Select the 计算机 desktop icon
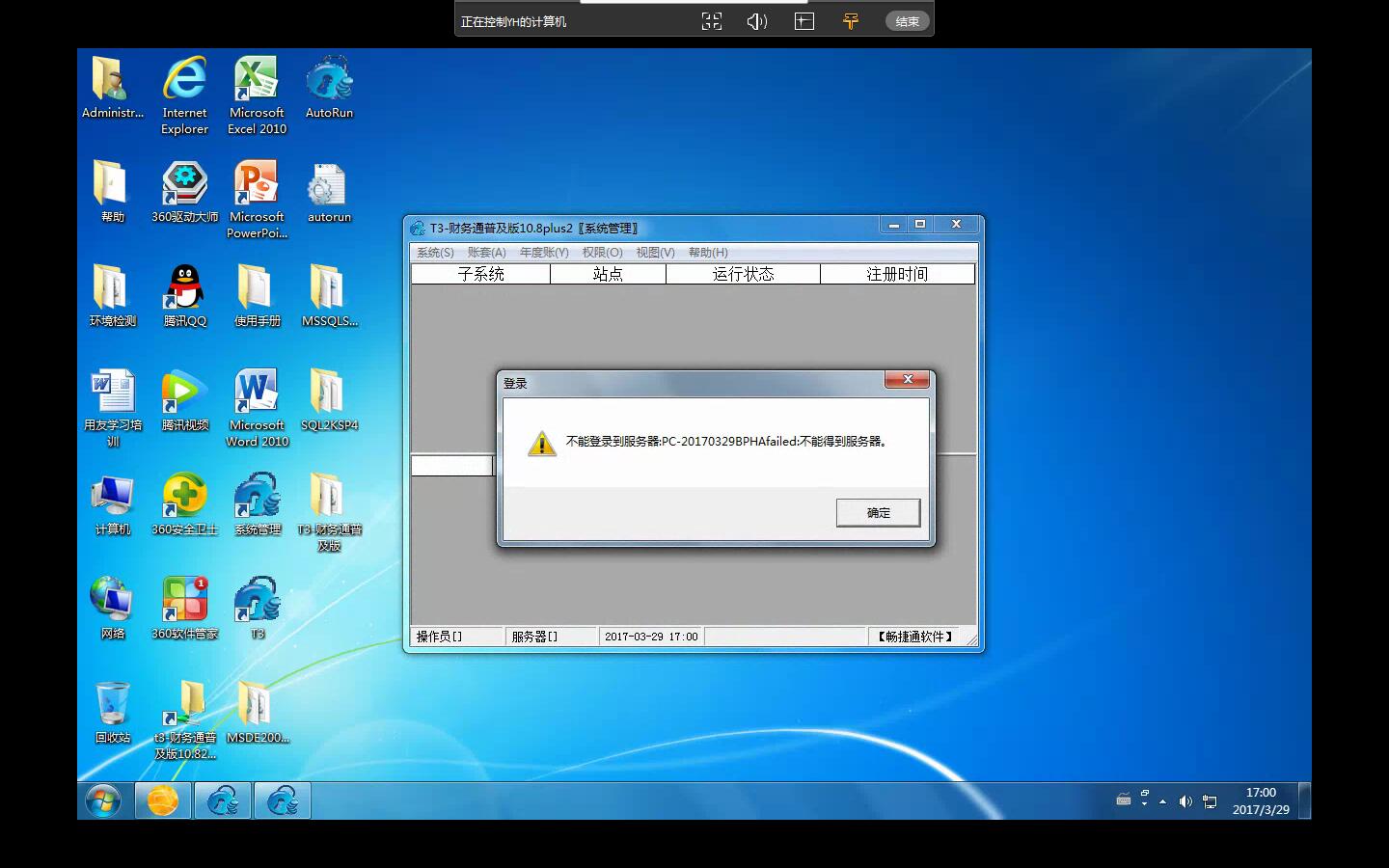This screenshot has width=1389, height=868. point(112,504)
